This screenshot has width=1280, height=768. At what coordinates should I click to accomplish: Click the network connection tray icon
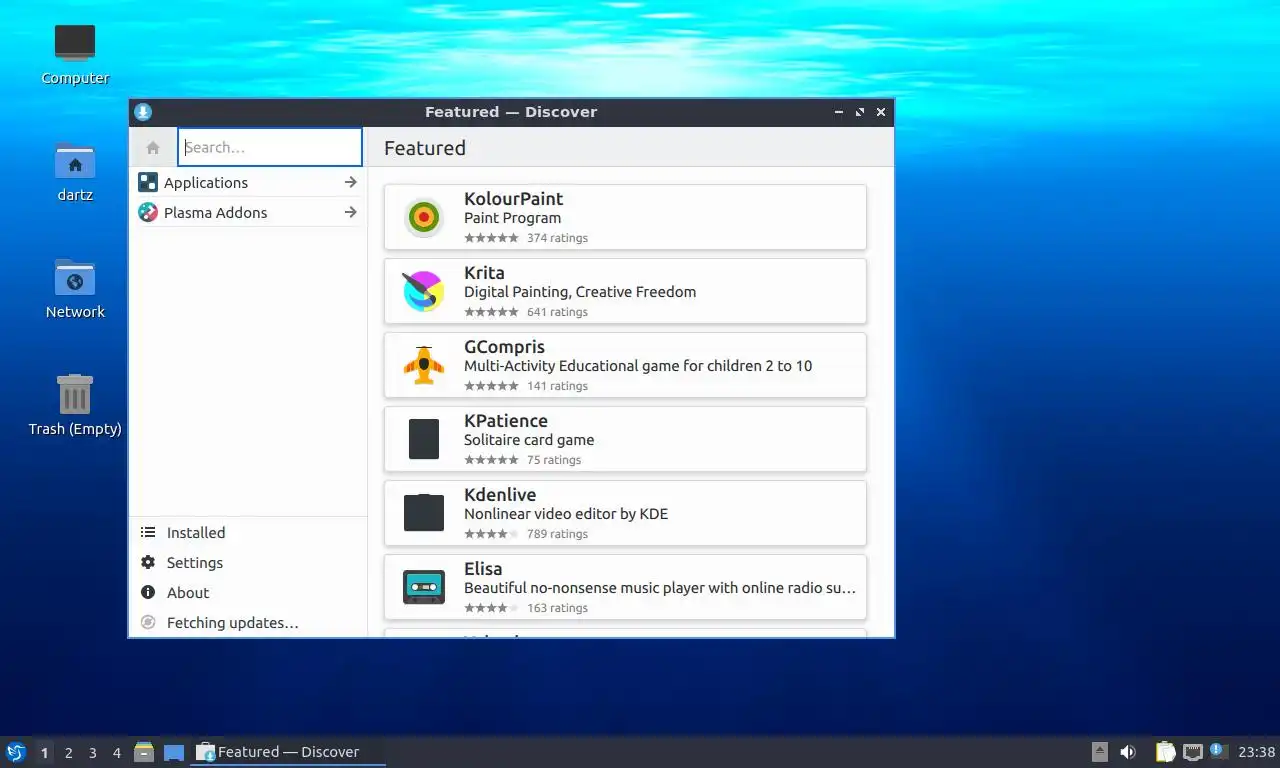[x=1192, y=752]
